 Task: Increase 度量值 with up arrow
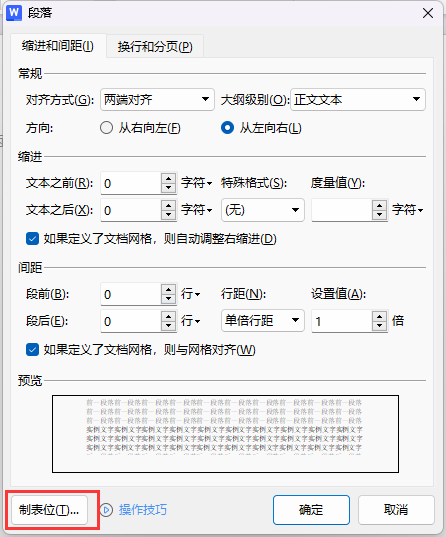(379, 205)
